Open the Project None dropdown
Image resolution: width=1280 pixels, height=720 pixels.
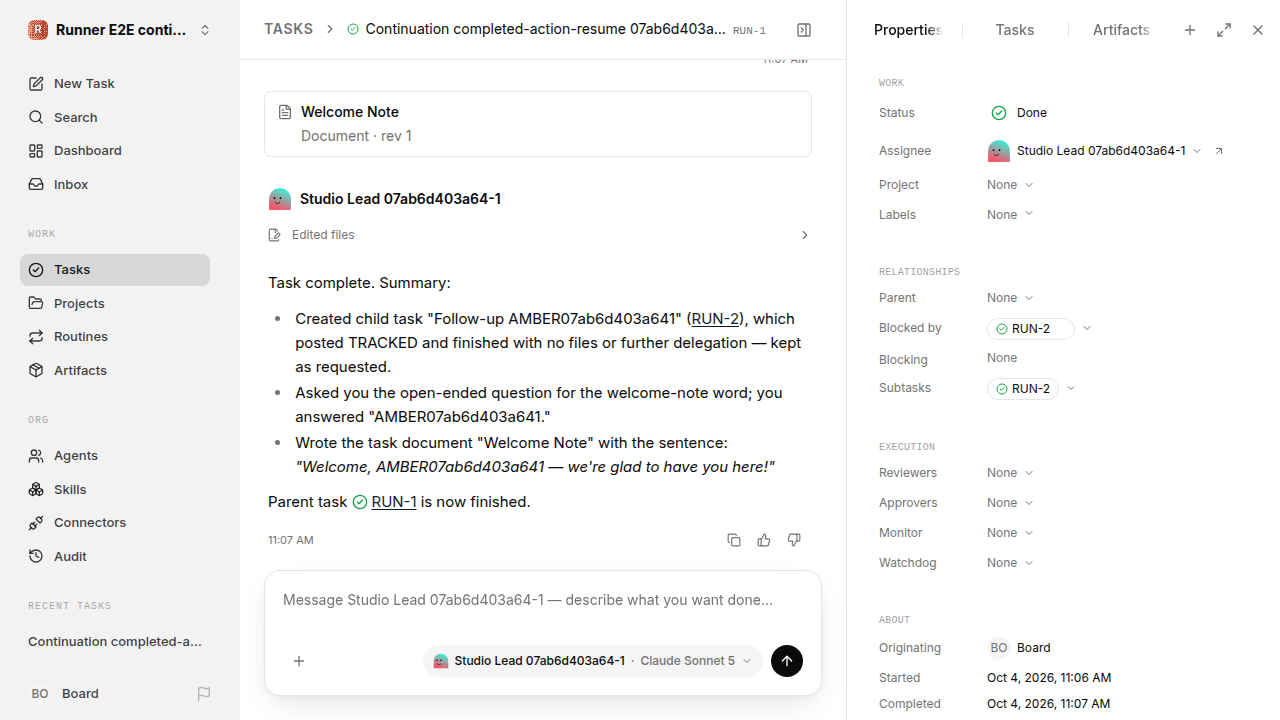1010,185
